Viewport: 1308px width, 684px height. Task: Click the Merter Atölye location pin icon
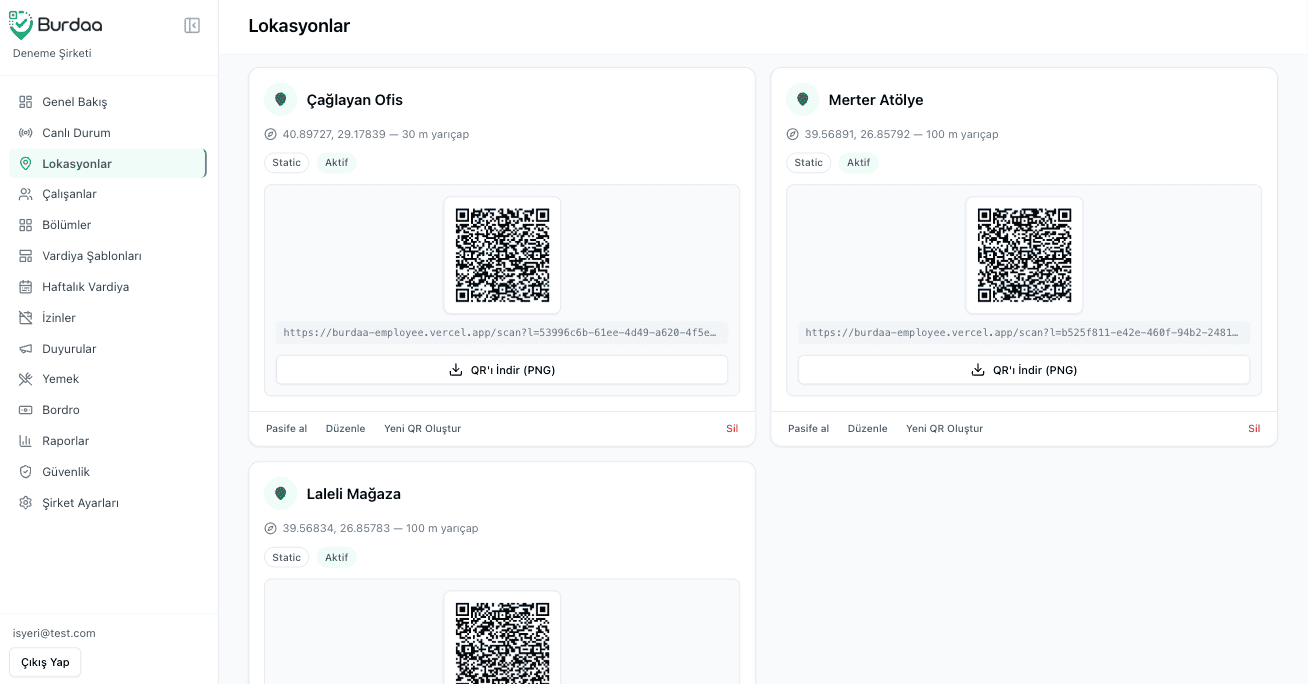pyautogui.click(x=803, y=100)
